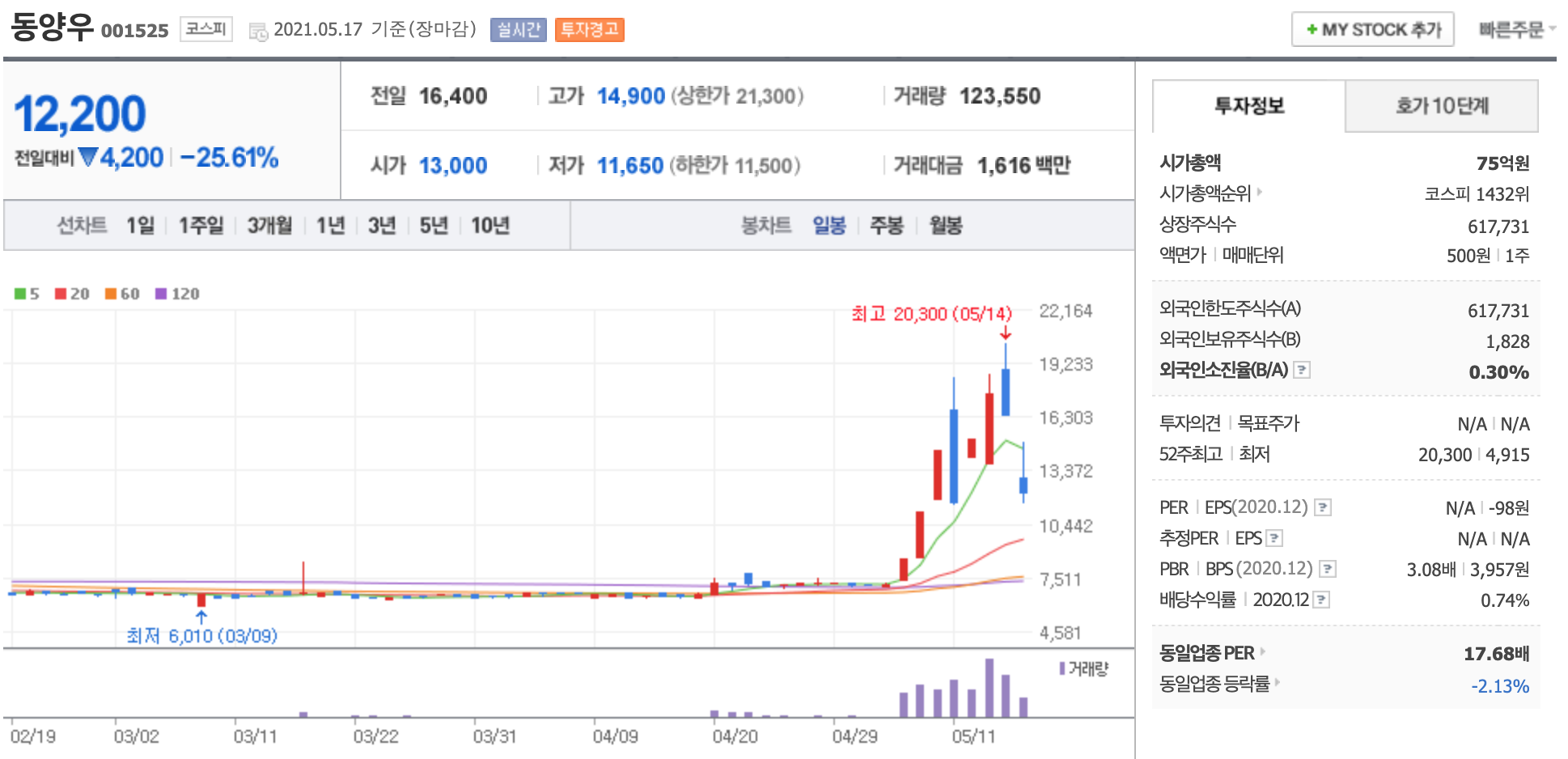Click the 거래량 volume legend marker
1568x759 pixels.
click(1062, 668)
